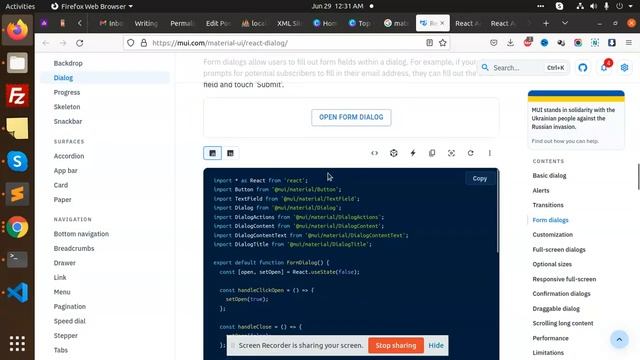Click the OPEN FORM DIALOG button

[x=351, y=117]
